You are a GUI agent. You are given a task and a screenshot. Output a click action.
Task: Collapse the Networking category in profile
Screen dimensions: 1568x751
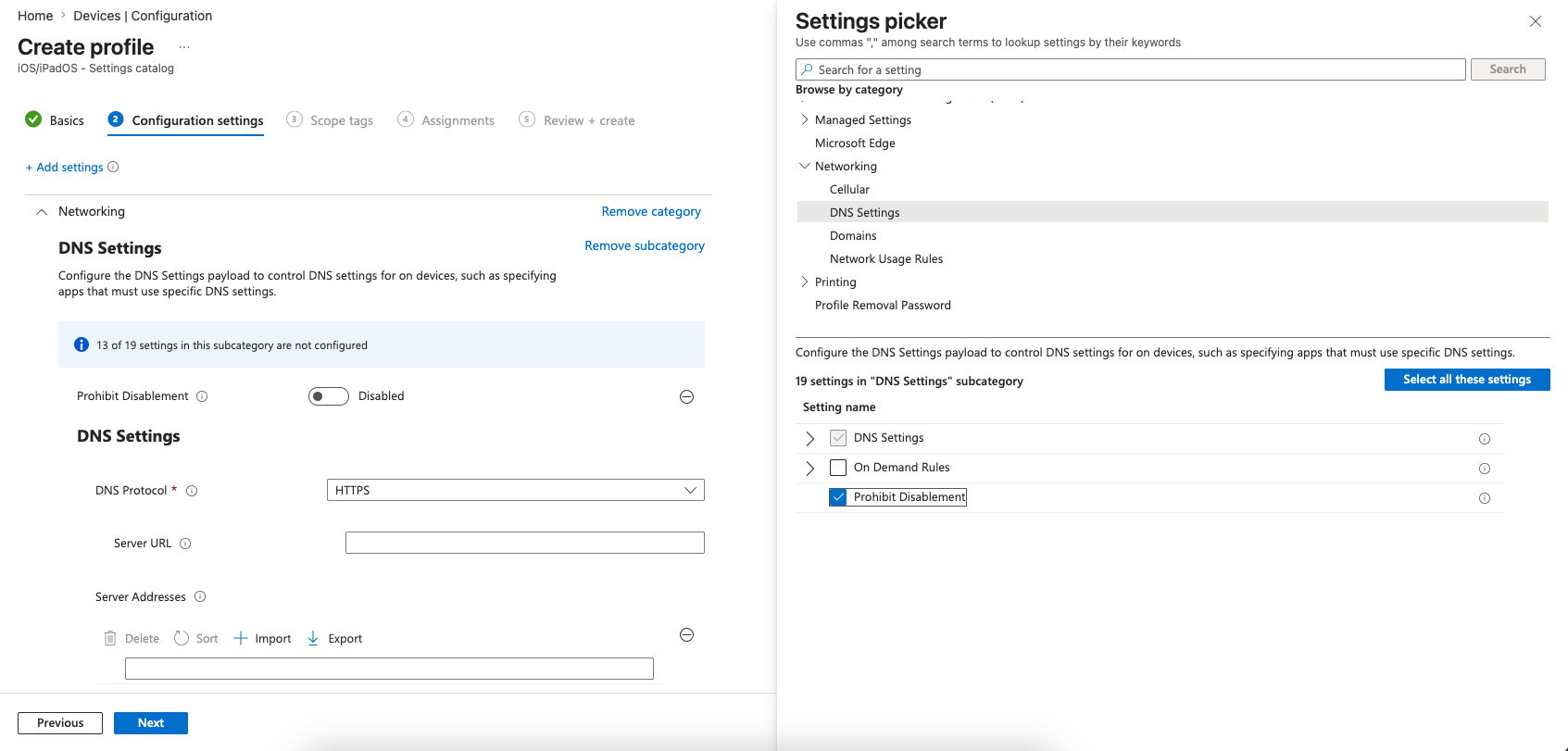coord(41,212)
